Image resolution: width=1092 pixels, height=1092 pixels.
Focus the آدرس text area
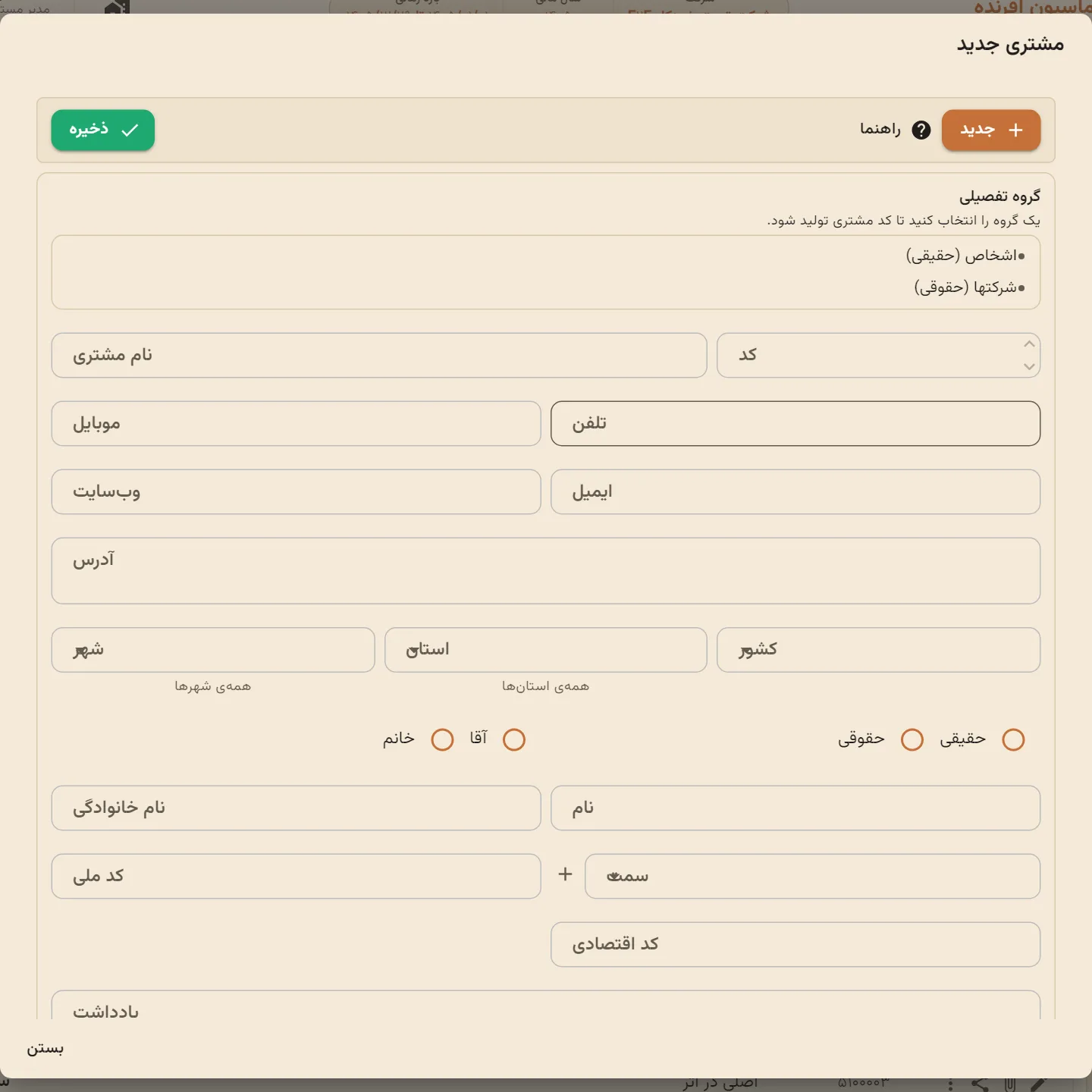point(546,571)
